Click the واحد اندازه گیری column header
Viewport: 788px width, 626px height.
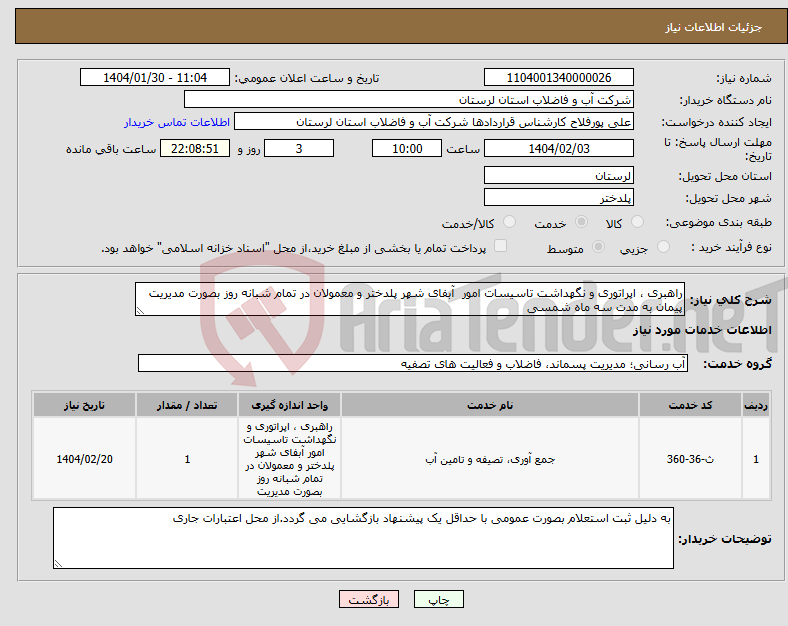pos(289,405)
